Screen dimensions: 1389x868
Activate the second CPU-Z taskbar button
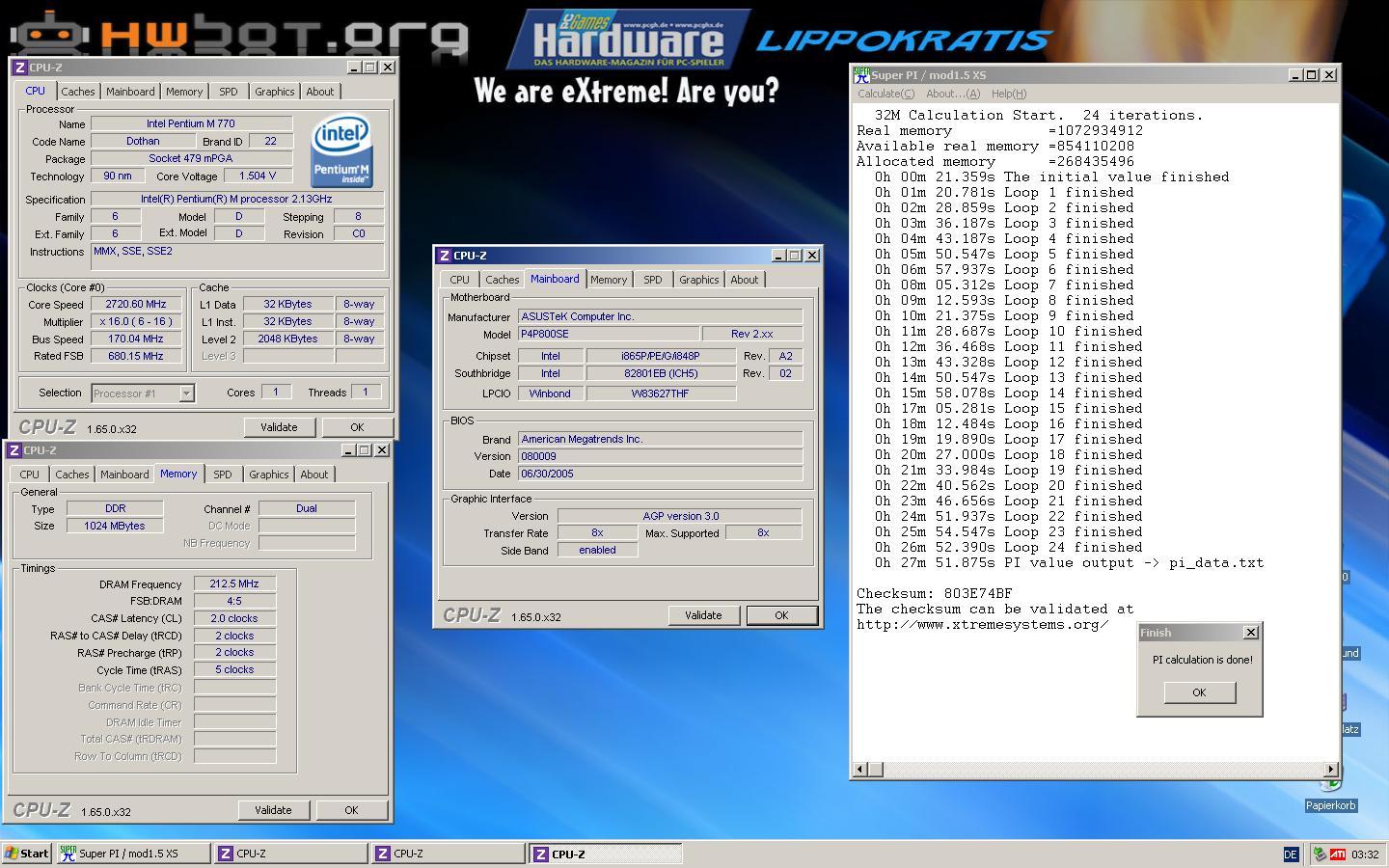(449, 854)
